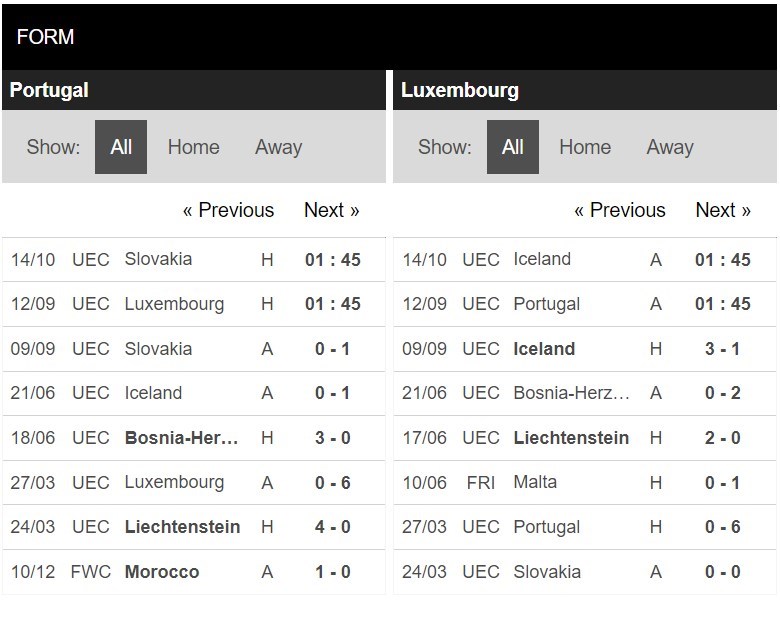This screenshot has height=619, width=780.
Task: Open Luxembourg's 24/03 Slovakia 0 - 0 match
Action: pos(585,572)
